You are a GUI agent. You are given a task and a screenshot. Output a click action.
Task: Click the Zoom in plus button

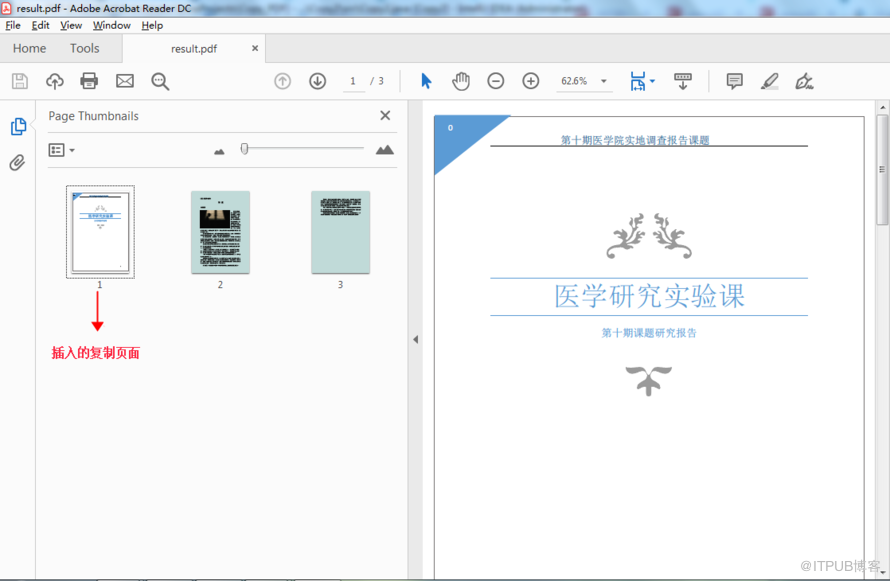531,81
